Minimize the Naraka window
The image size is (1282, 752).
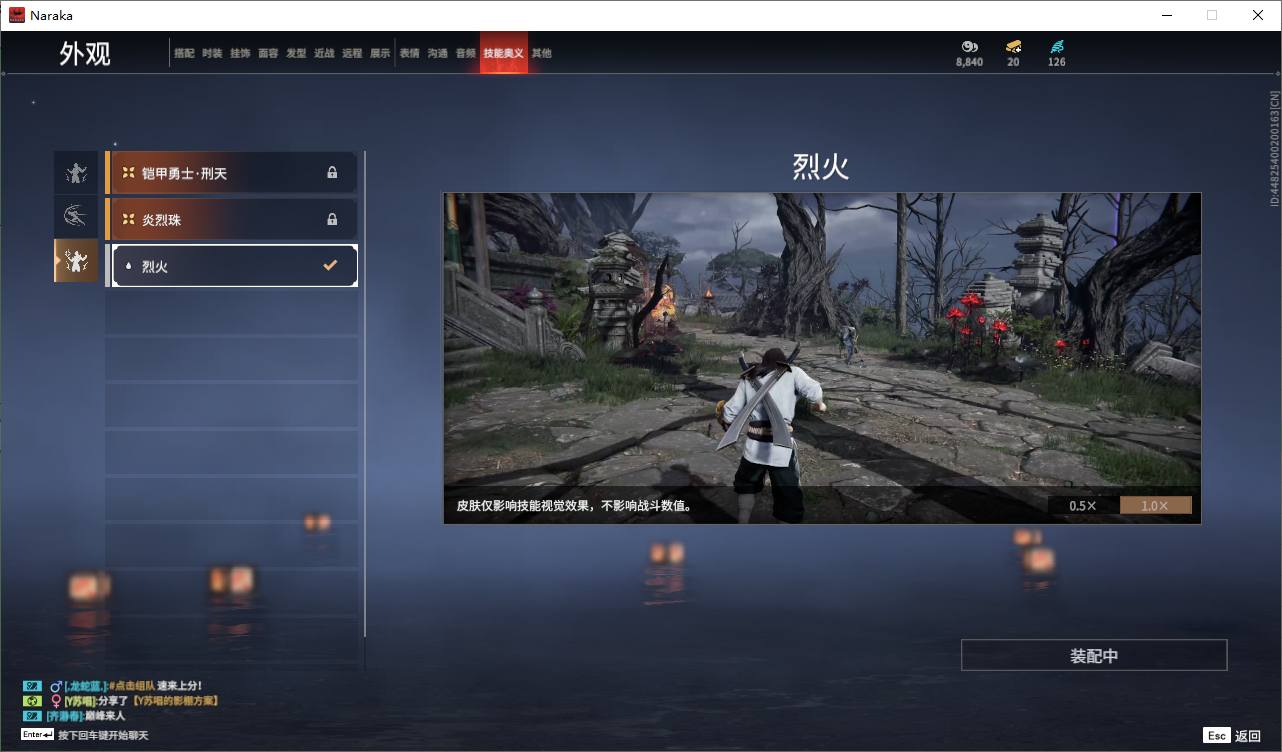[x=1166, y=15]
